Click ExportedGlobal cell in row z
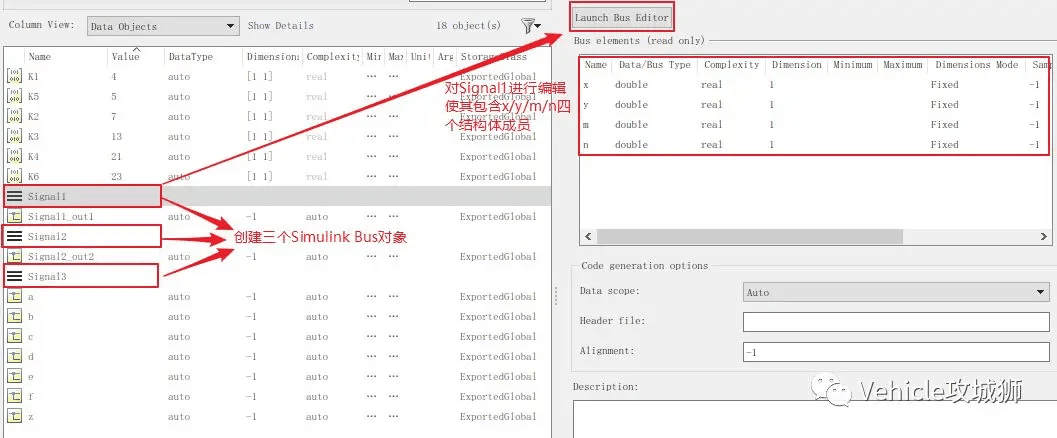The height and width of the screenshot is (438, 1057). 498,416
